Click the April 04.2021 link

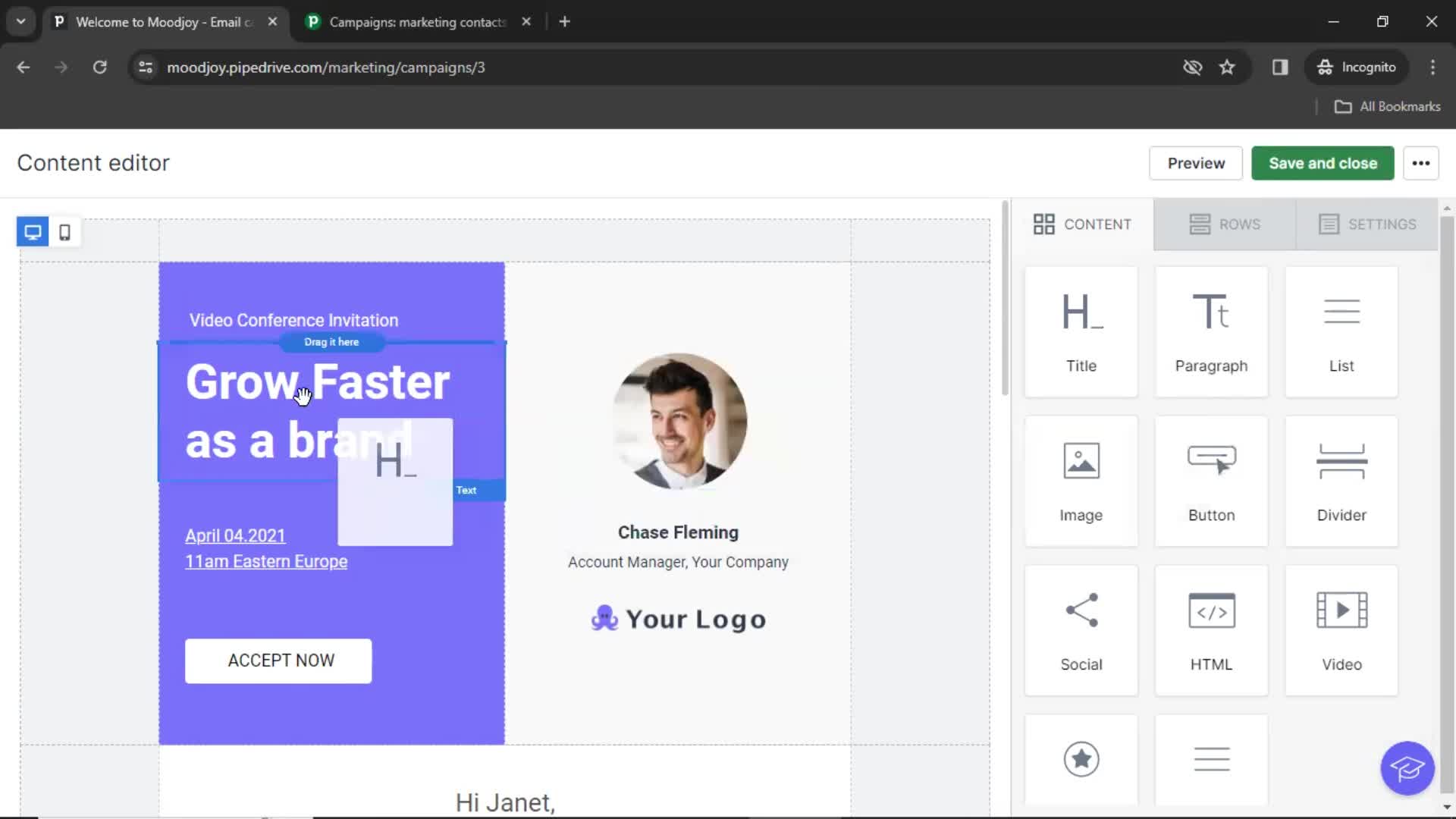pyautogui.click(x=235, y=535)
